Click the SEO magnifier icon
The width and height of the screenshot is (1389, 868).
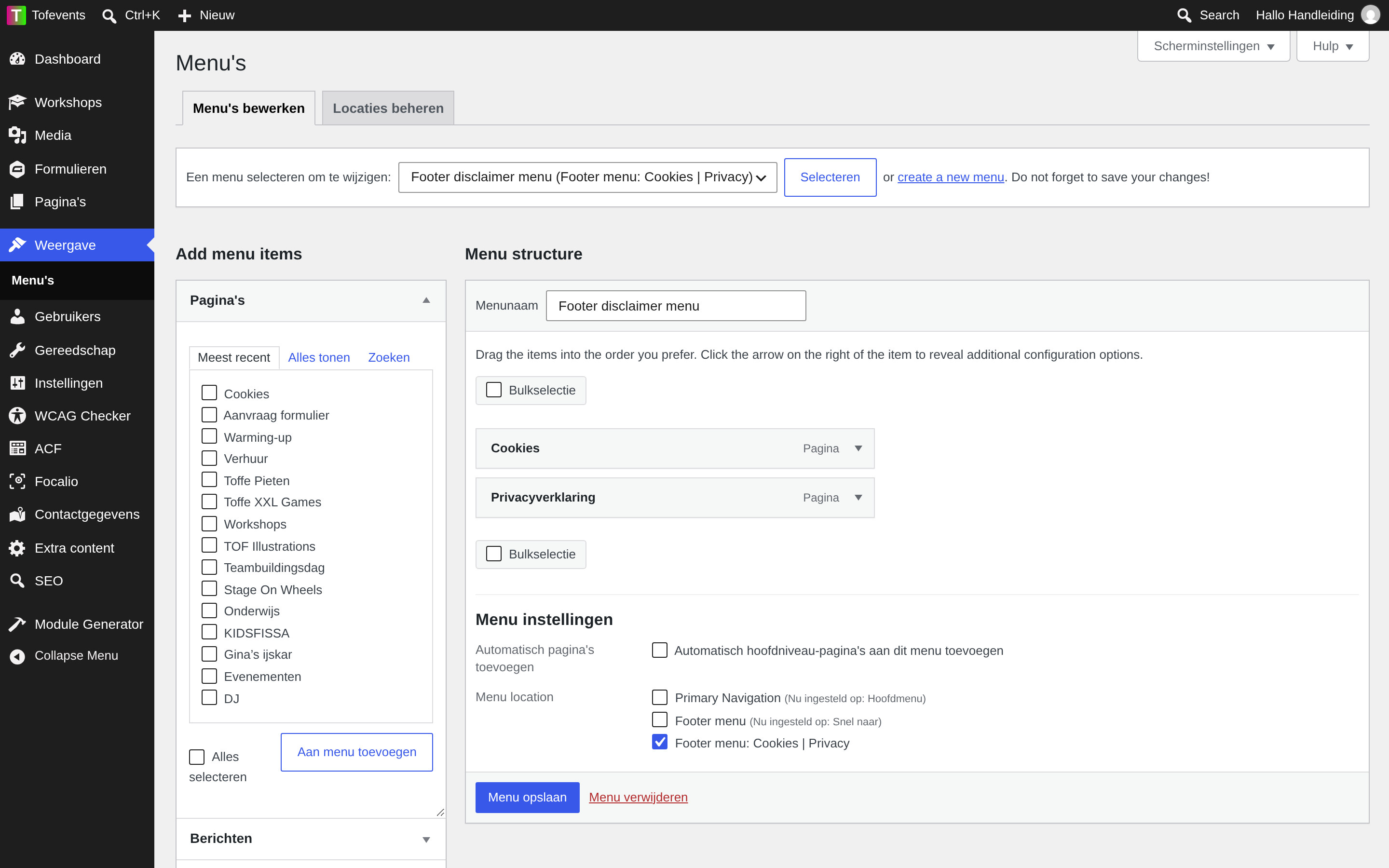[17, 581]
